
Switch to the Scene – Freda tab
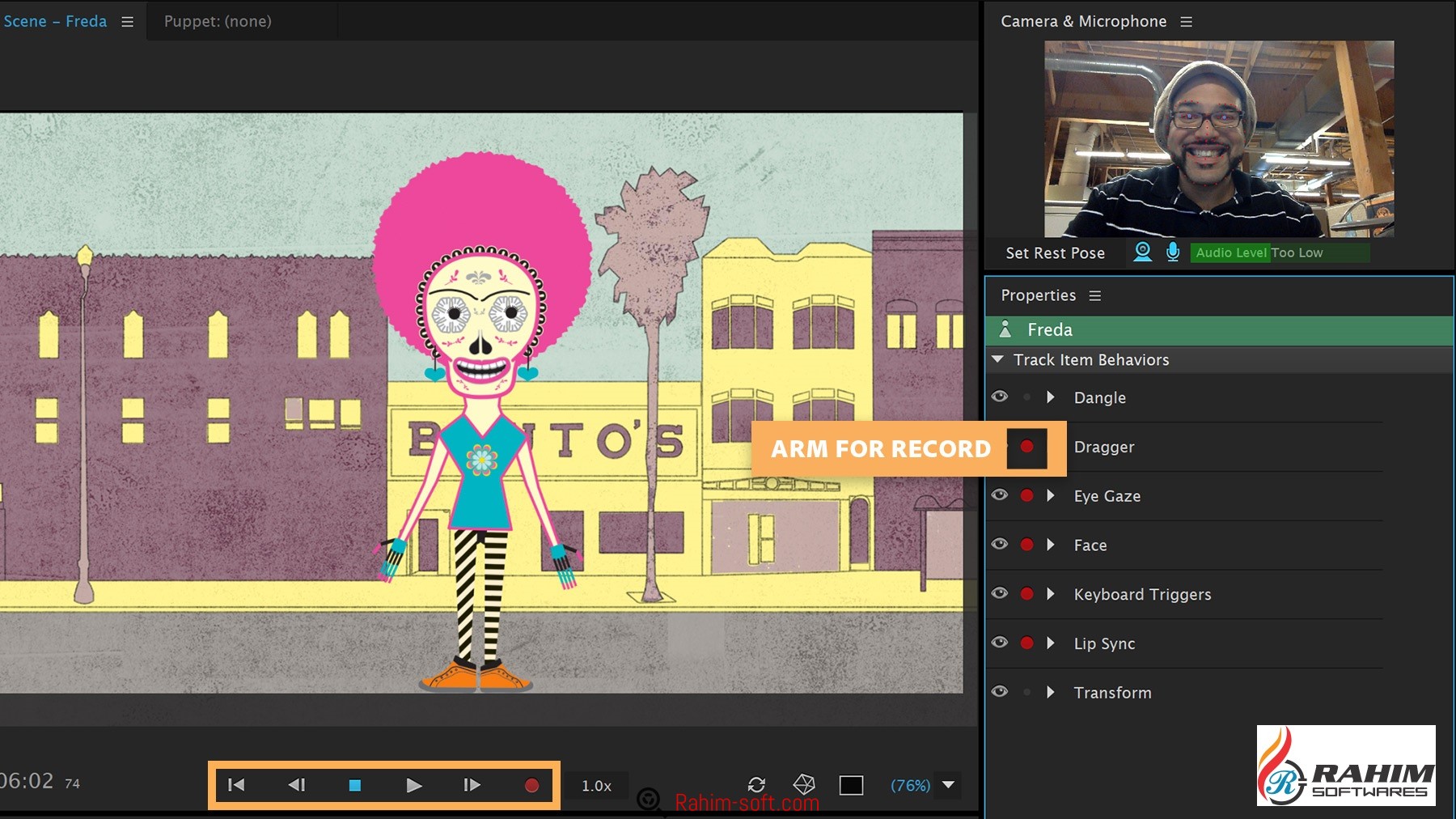55,21
